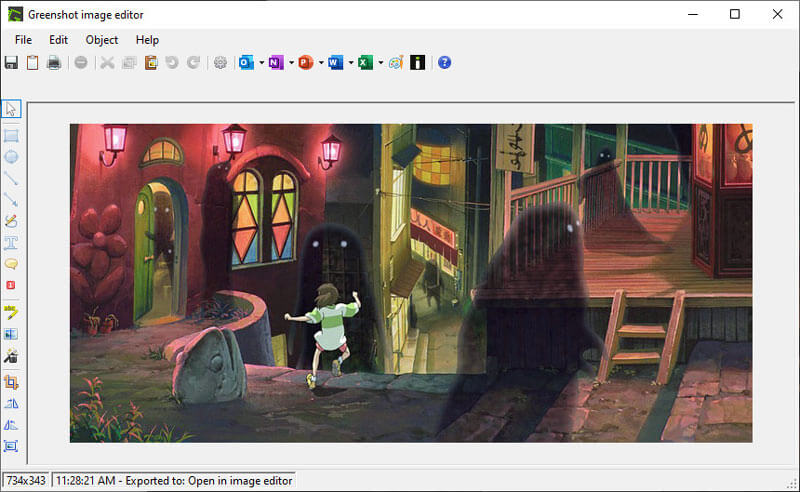Select the Draw Line tool

[11, 178]
